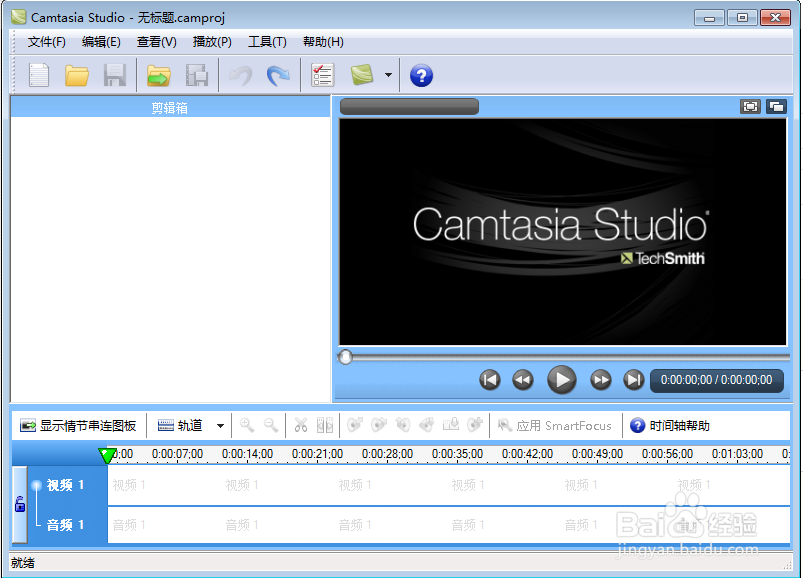Click 显示情节串连图板 button

coord(78,425)
